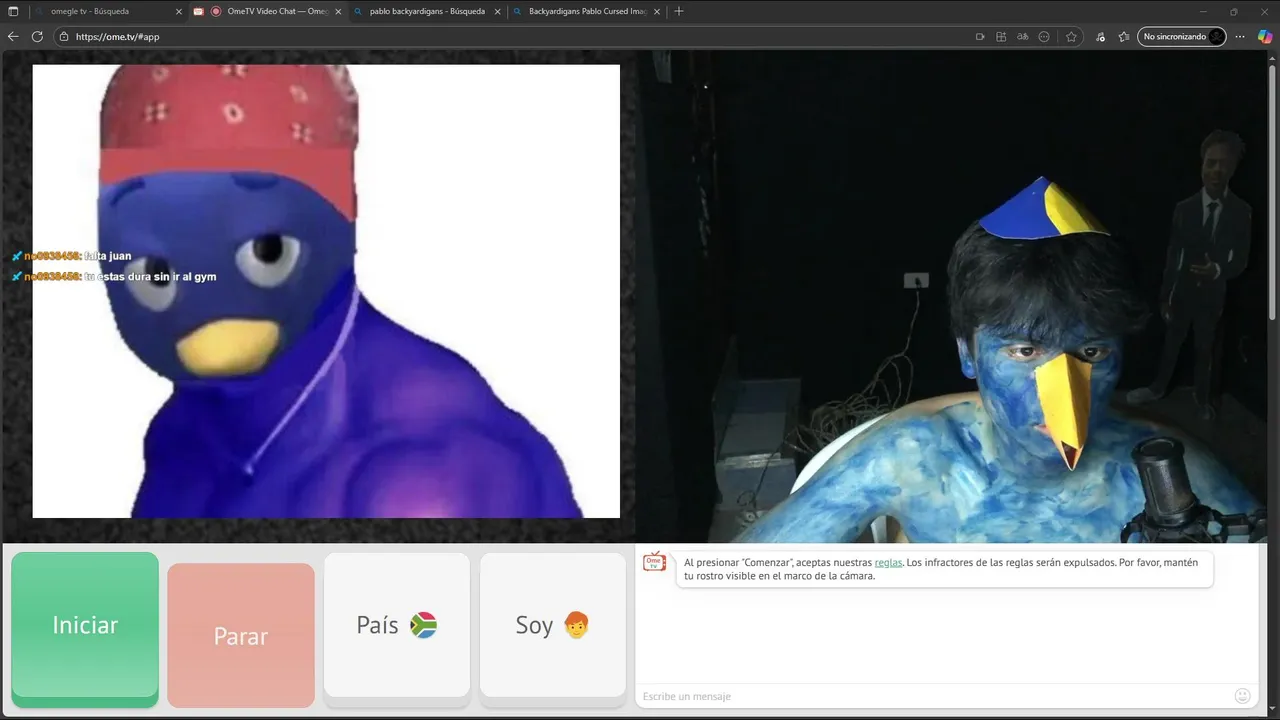Click chat message 'falta juan'
Viewport: 1280px width, 720px height.
pyautogui.click(x=108, y=256)
